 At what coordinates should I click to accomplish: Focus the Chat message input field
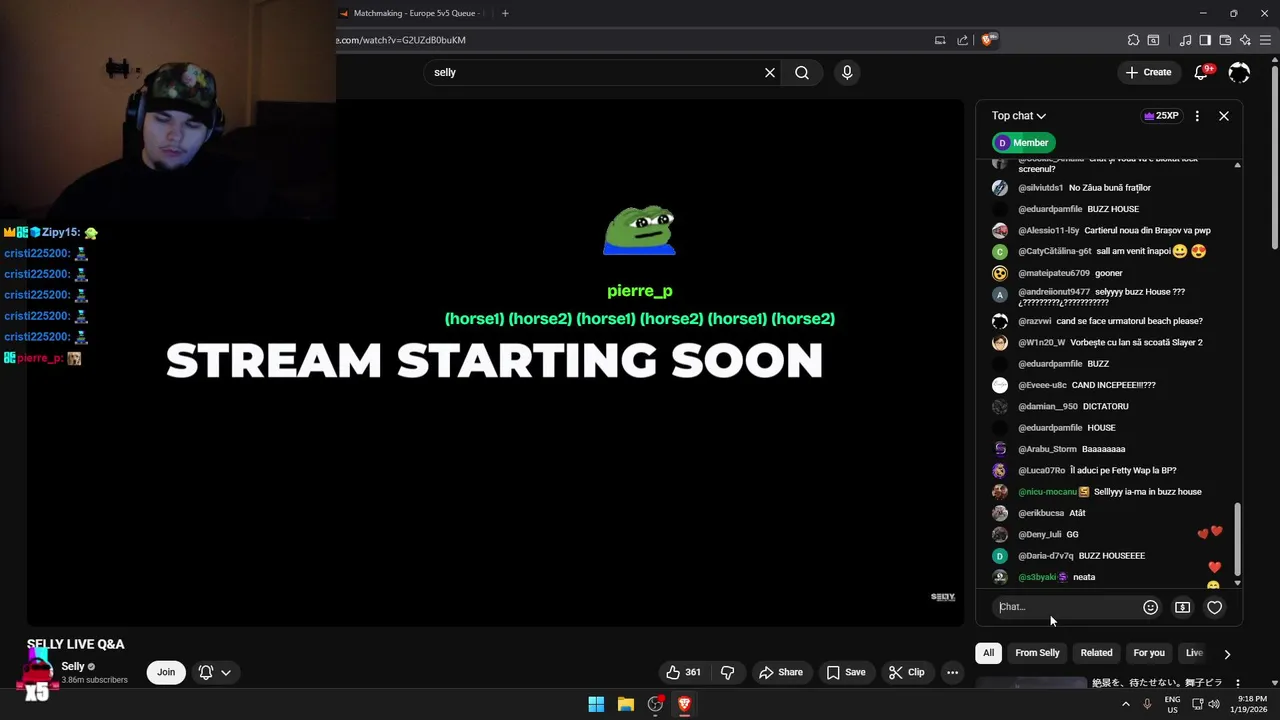pos(1067,607)
